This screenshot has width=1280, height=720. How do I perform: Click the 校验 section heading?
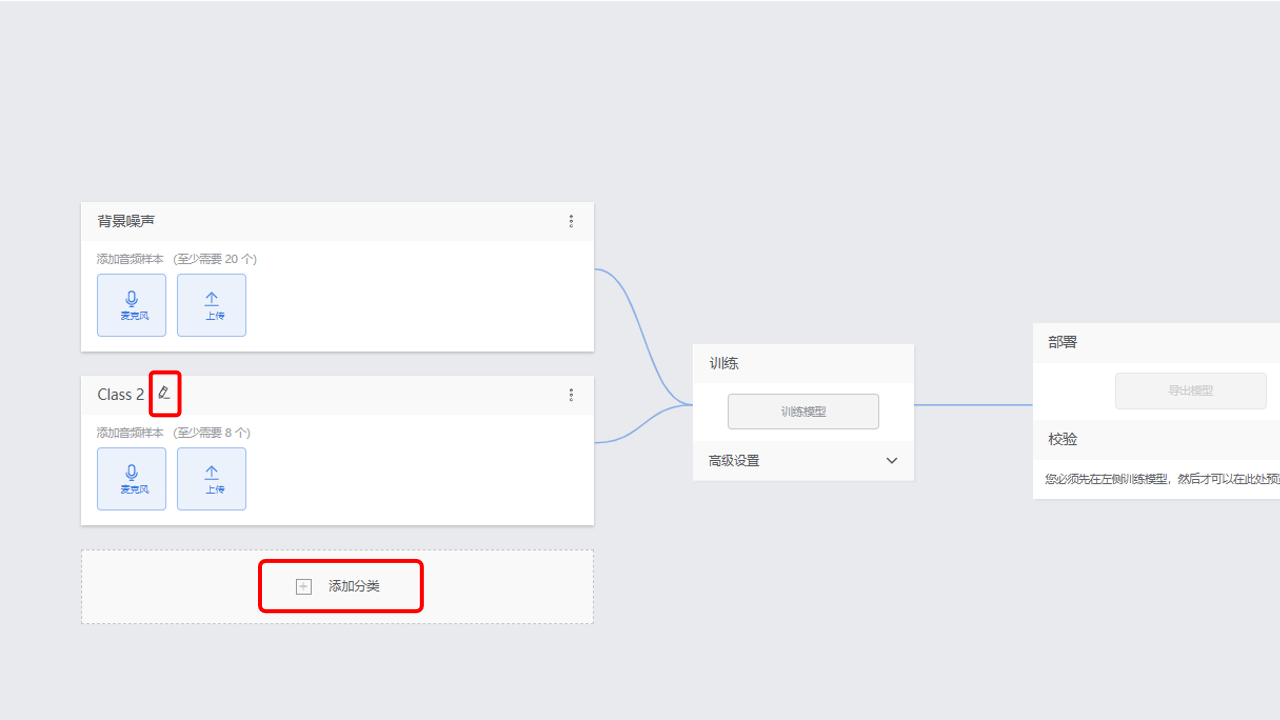coord(1062,439)
